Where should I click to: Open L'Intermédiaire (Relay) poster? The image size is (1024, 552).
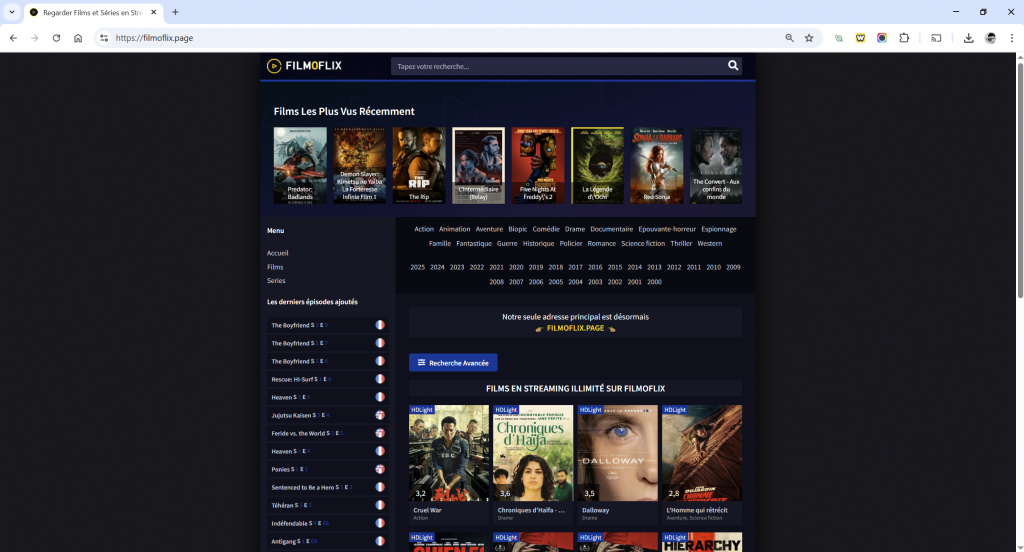[x=478, y=165]
